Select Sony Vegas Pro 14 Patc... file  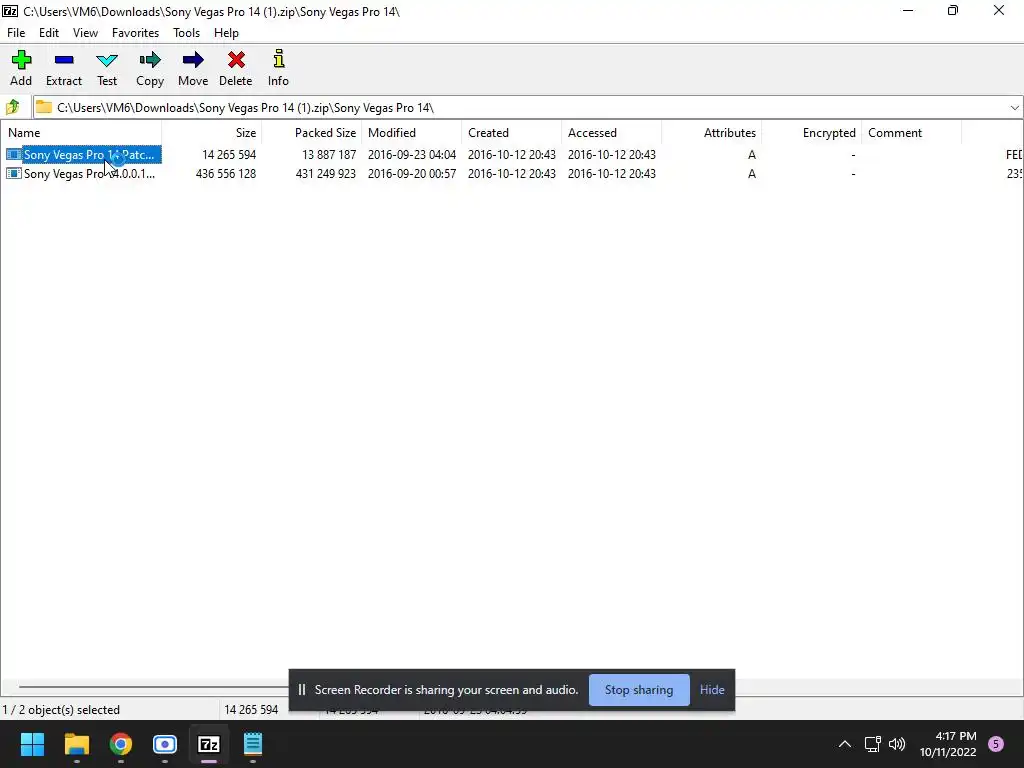[89, 155]
